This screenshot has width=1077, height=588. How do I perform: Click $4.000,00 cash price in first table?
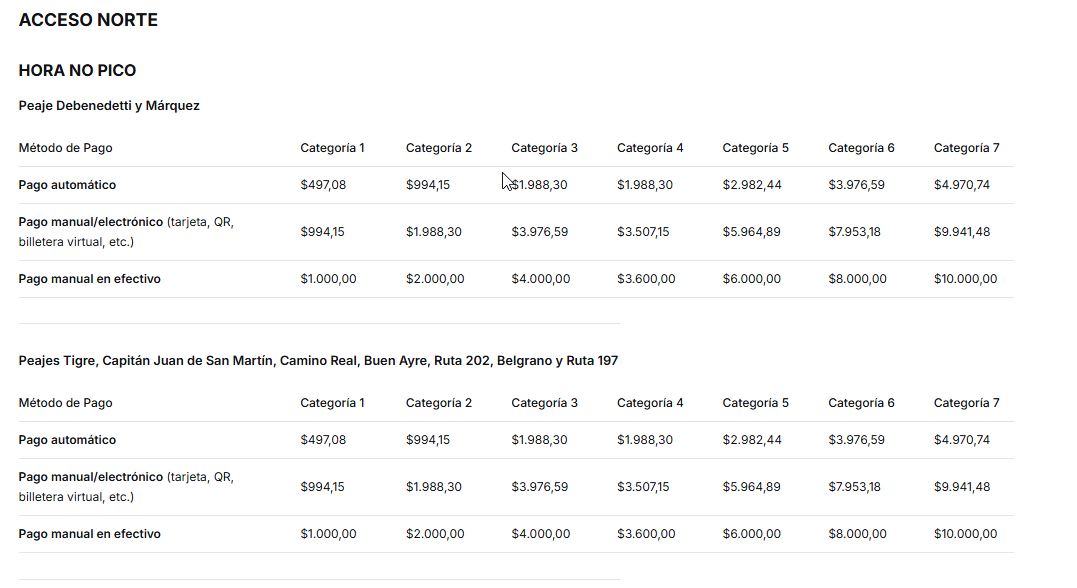(541, 279)
